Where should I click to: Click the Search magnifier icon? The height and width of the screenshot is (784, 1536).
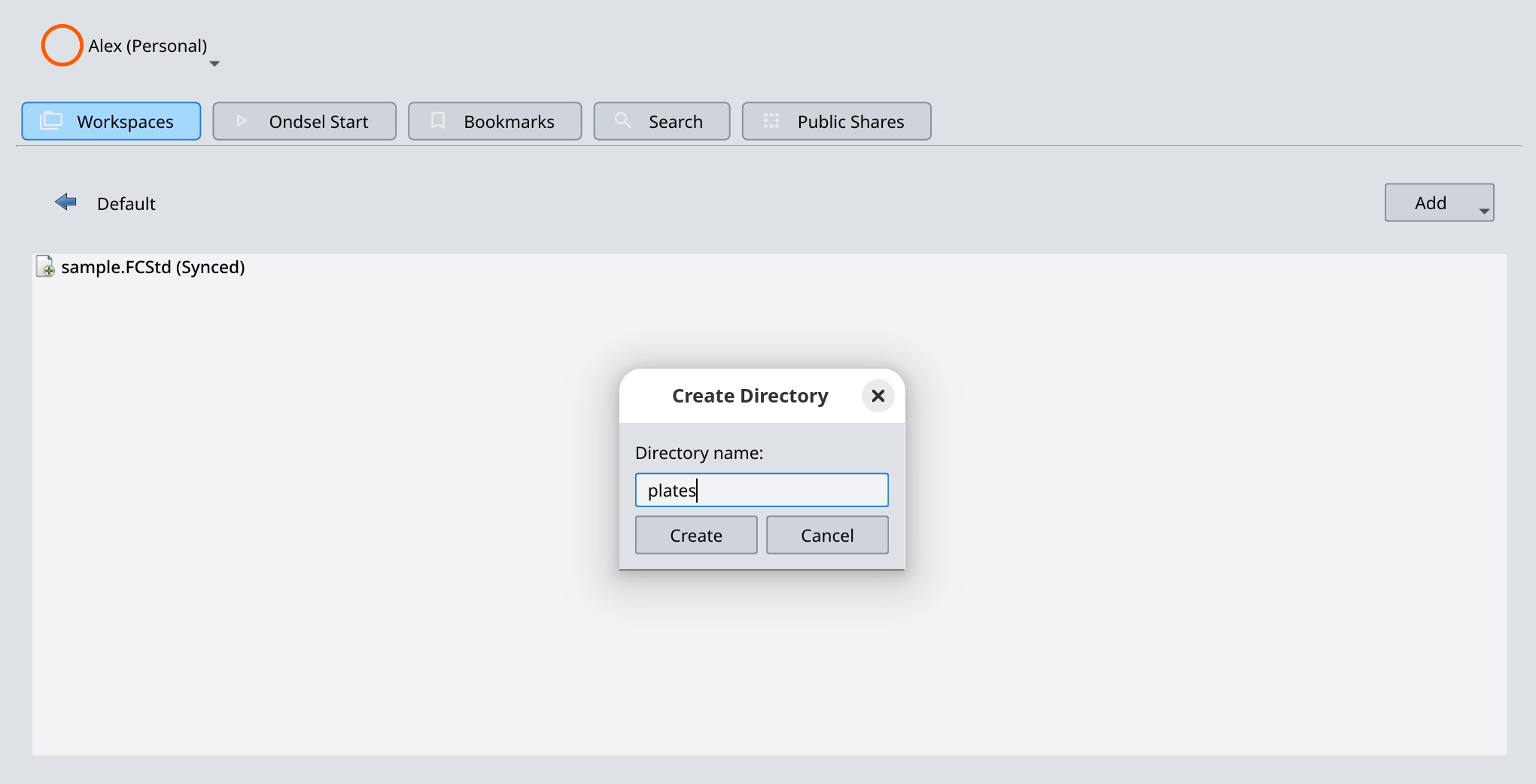coord(622,120)
